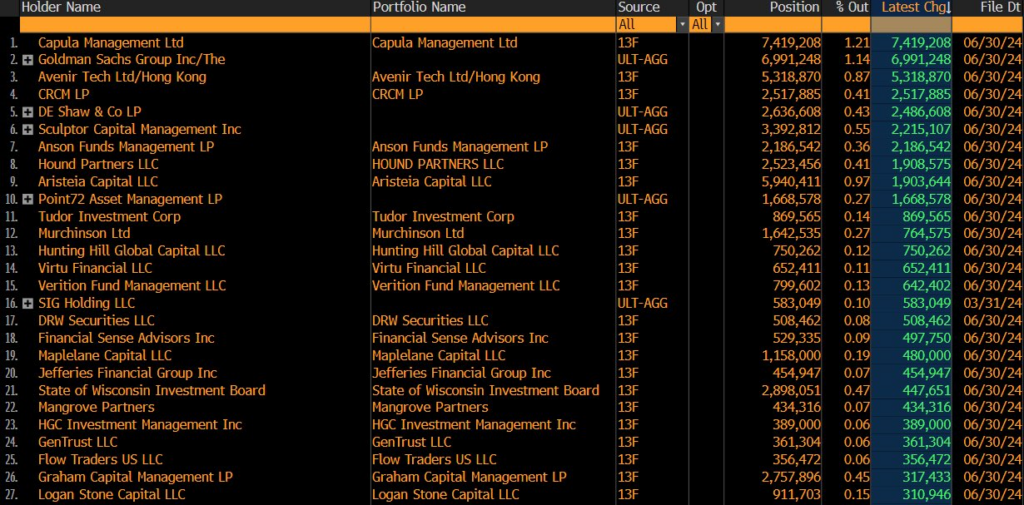Image resolution: width=1024 pixels, height=505 pixels.
Task: Select Capula Management Ltd holder name
Action: [111, 42]
